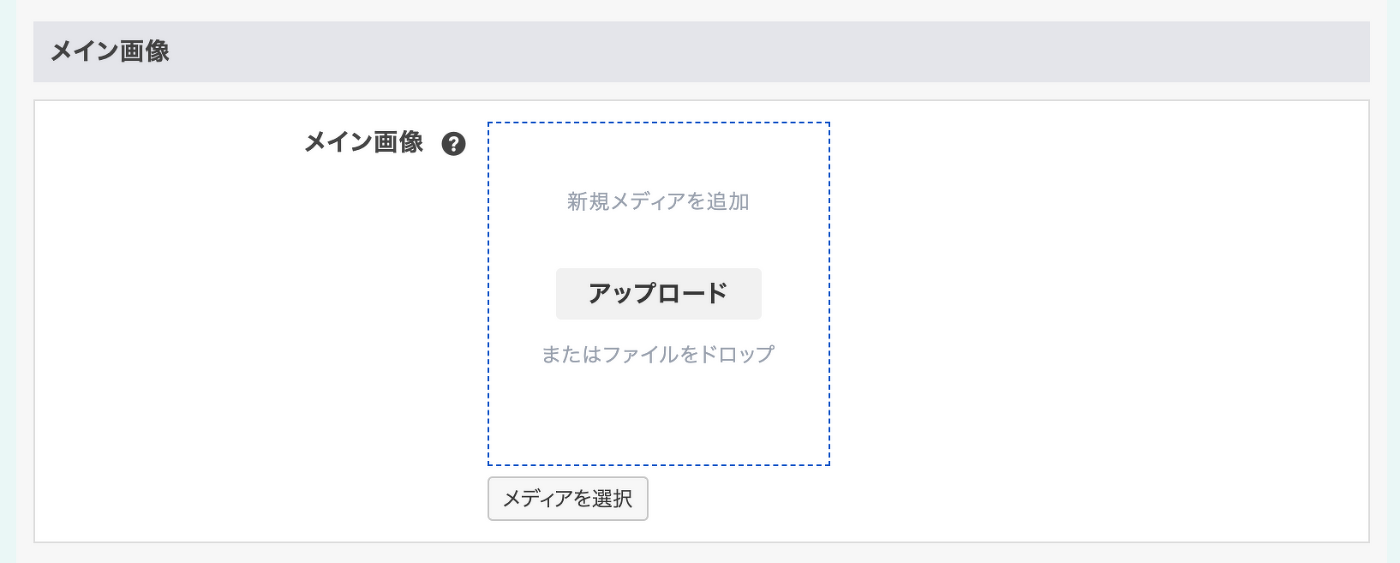Screen dimensions: 1400x563
Task: Show help for the main image field
Action: pos(454,144)
